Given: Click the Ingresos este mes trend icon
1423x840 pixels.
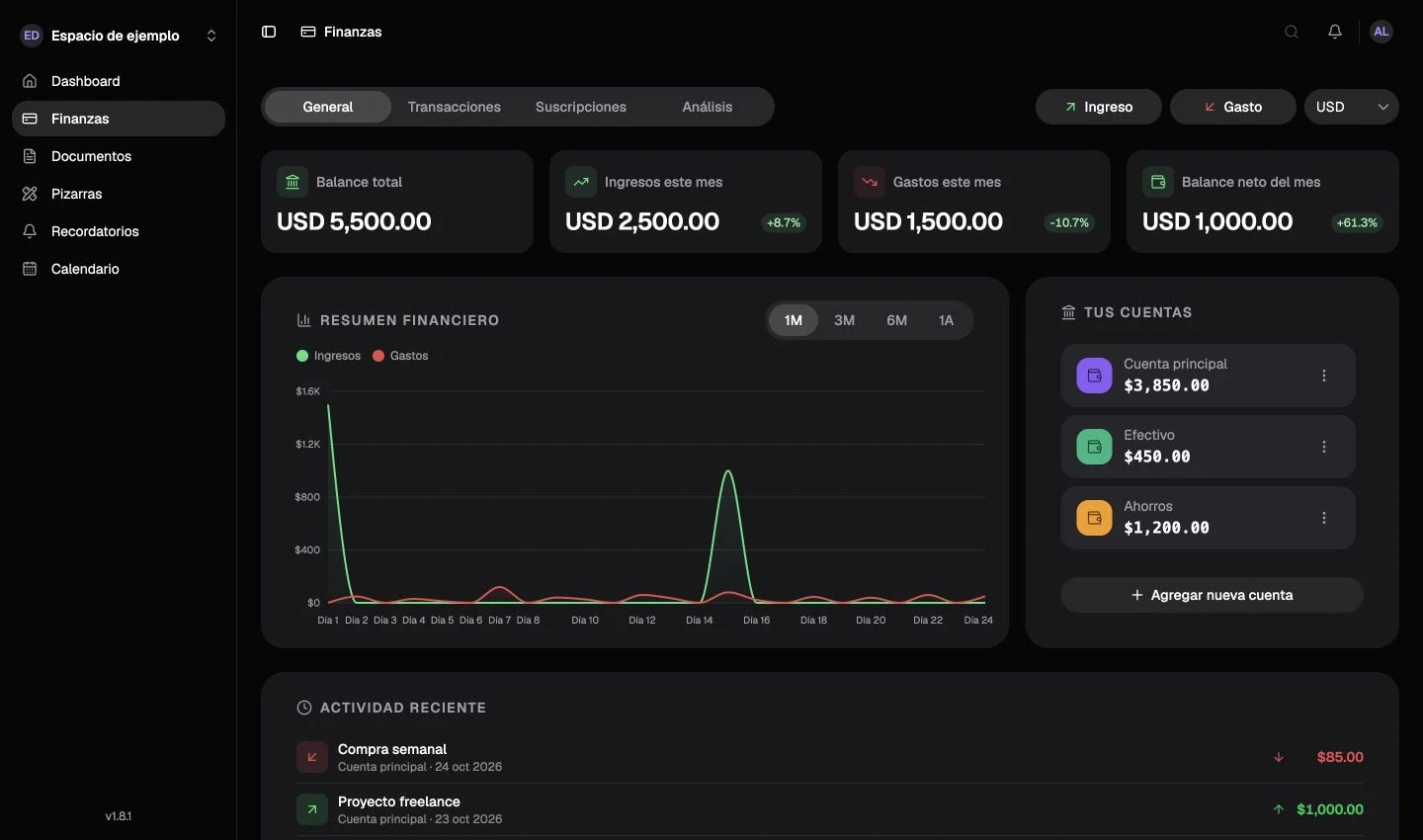Looking at the screenshot, I should point(580,182).
